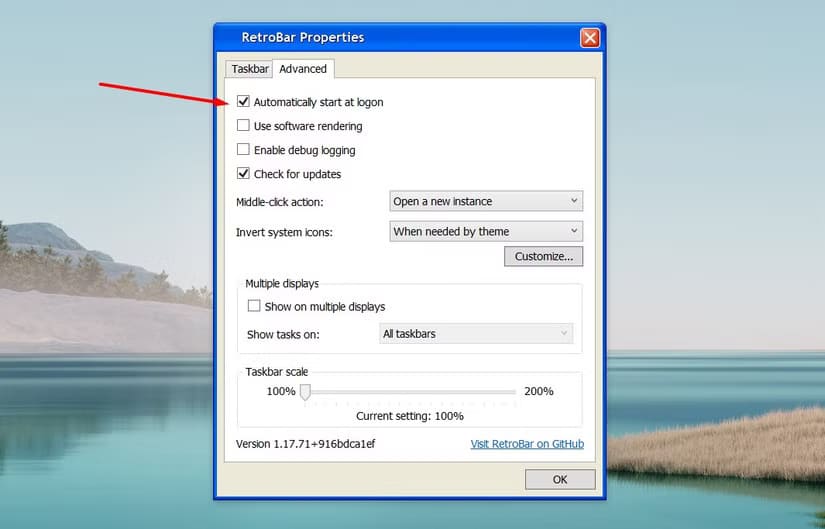The width and height of the screenshot is (825, 529).
Task: Click the Multiple displays group heading
Action: (282, 284)
